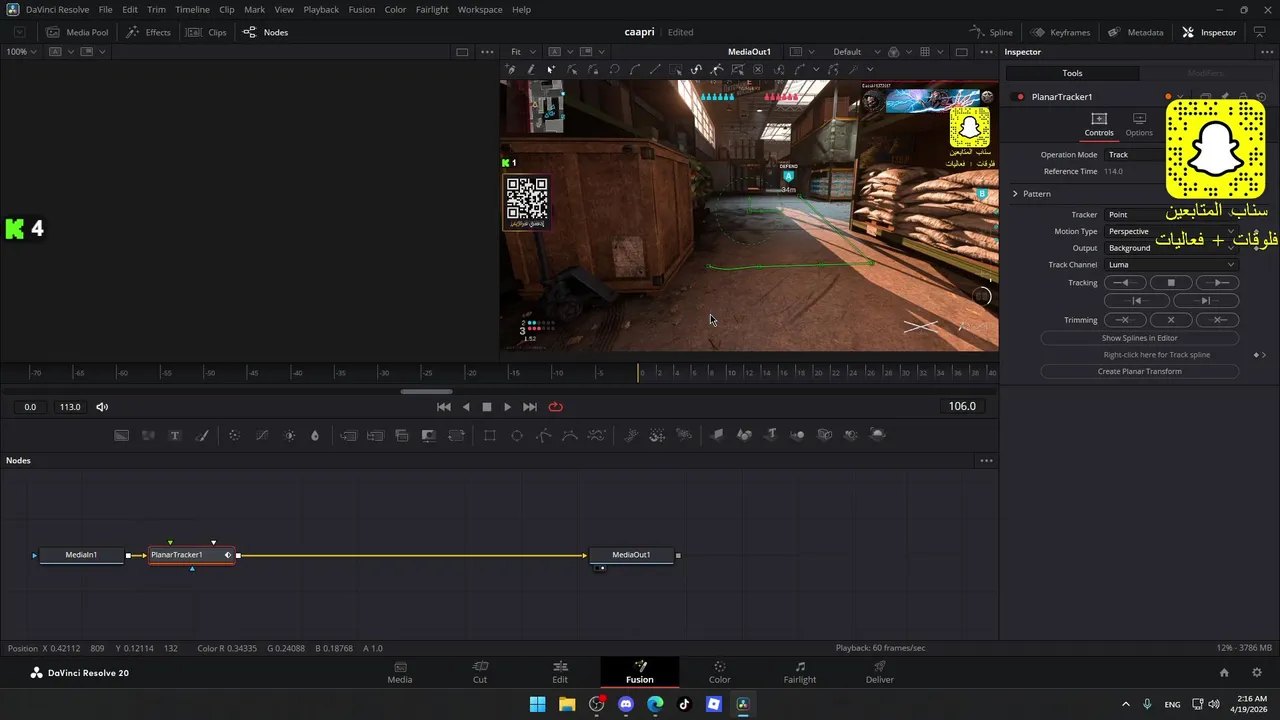Add a Rectangle mask node from the toolbar

click(490, 435)
